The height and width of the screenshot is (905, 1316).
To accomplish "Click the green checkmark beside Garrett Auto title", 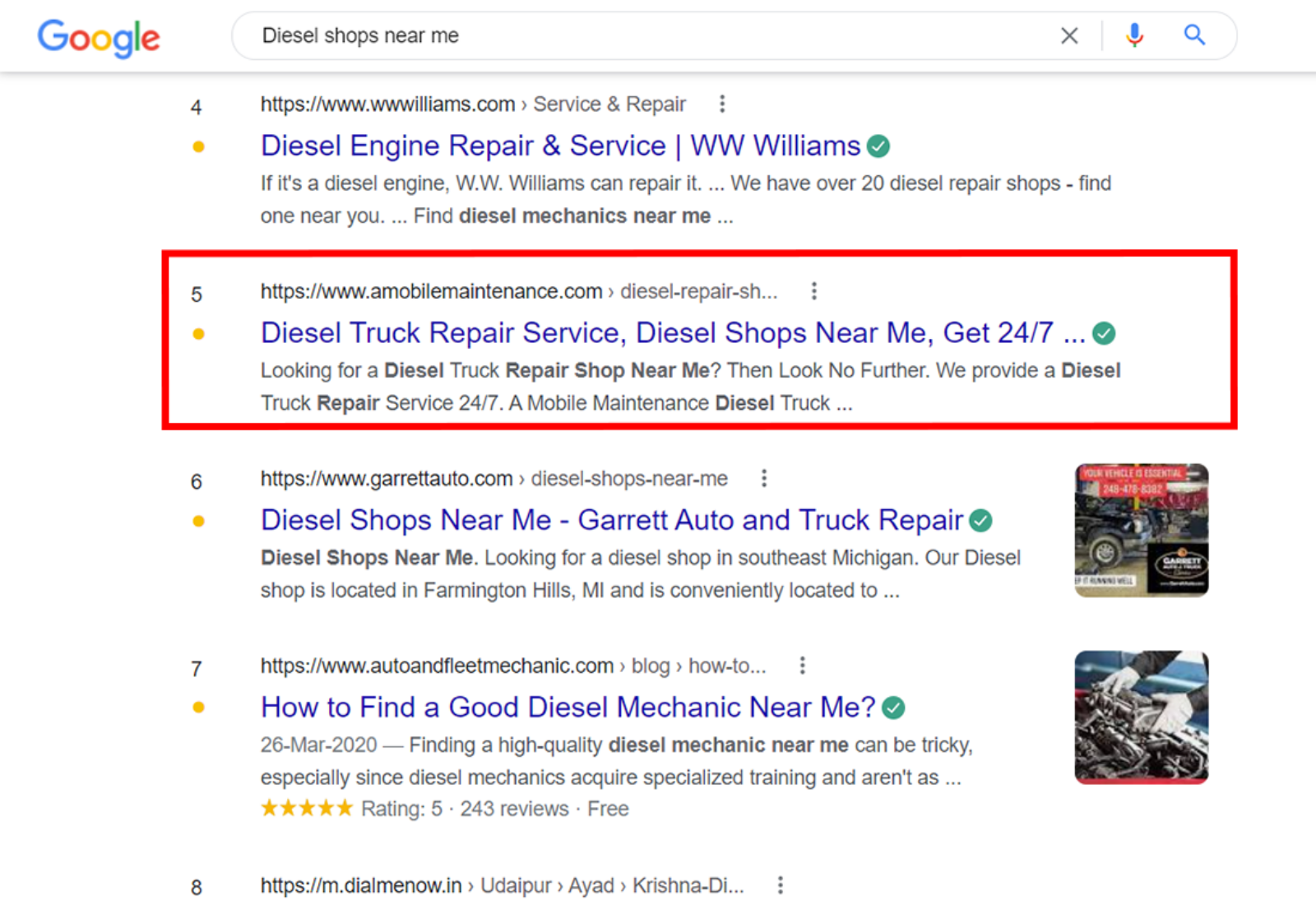I will [980, 520].
